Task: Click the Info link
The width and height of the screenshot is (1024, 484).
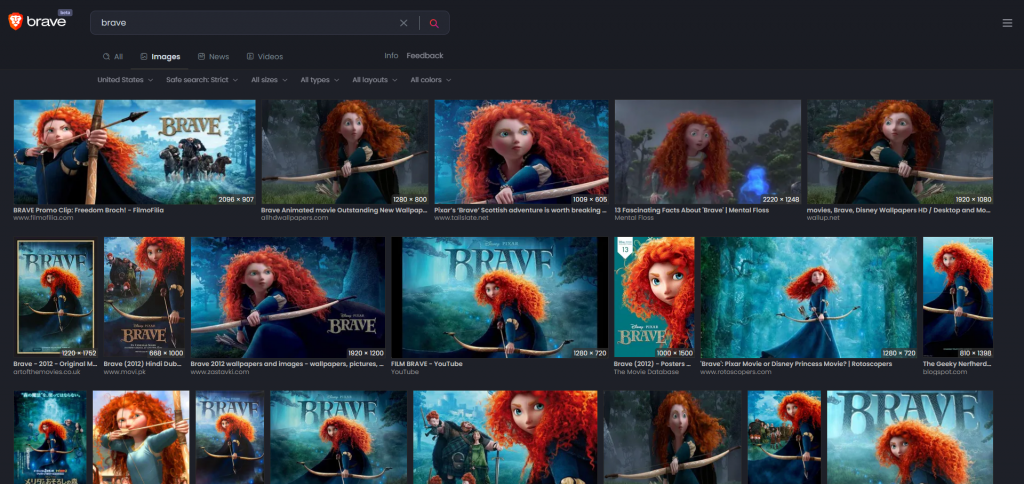Action: point(391,56)
